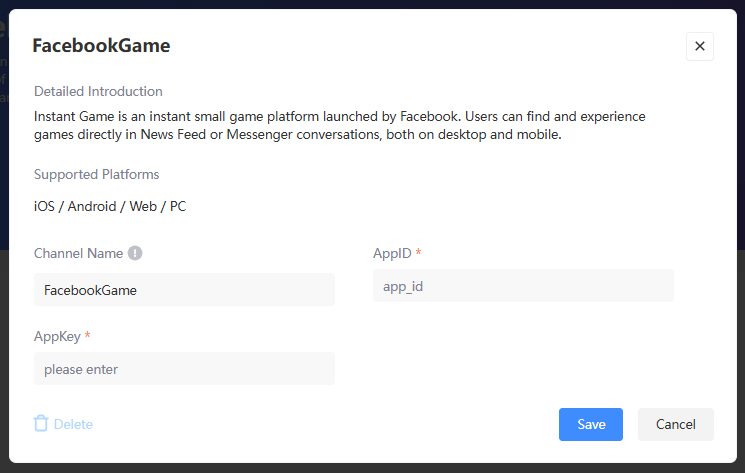Focus the Channel Name field containing FacebookGame
The image size is (745, 473).
coord(184,290)
